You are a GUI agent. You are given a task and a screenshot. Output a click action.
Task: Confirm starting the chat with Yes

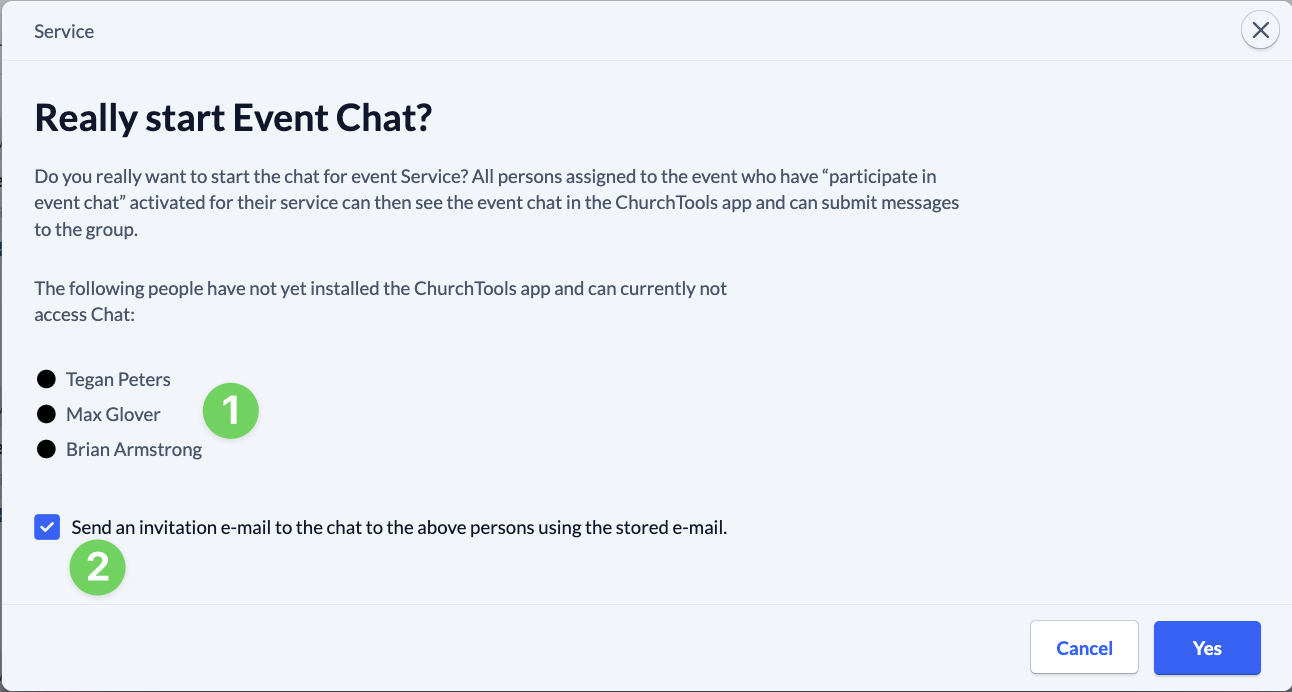(x=1206, y=648)
